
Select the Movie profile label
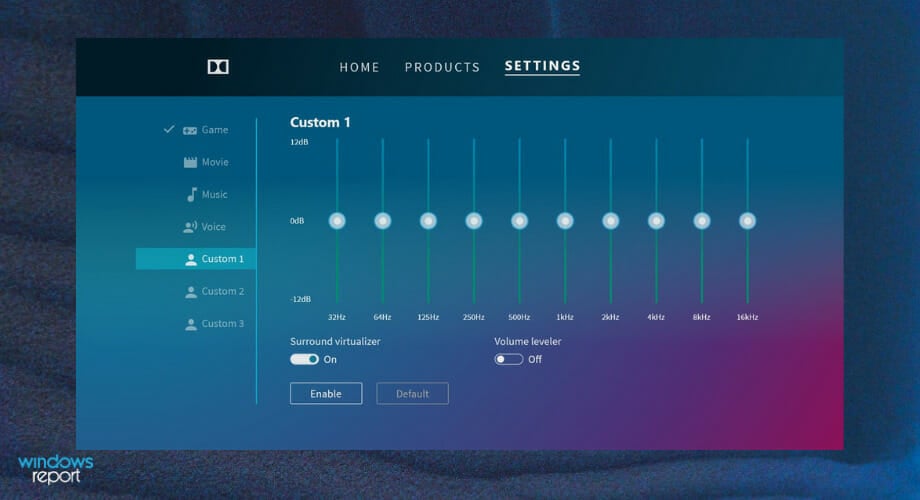(215, 162)
